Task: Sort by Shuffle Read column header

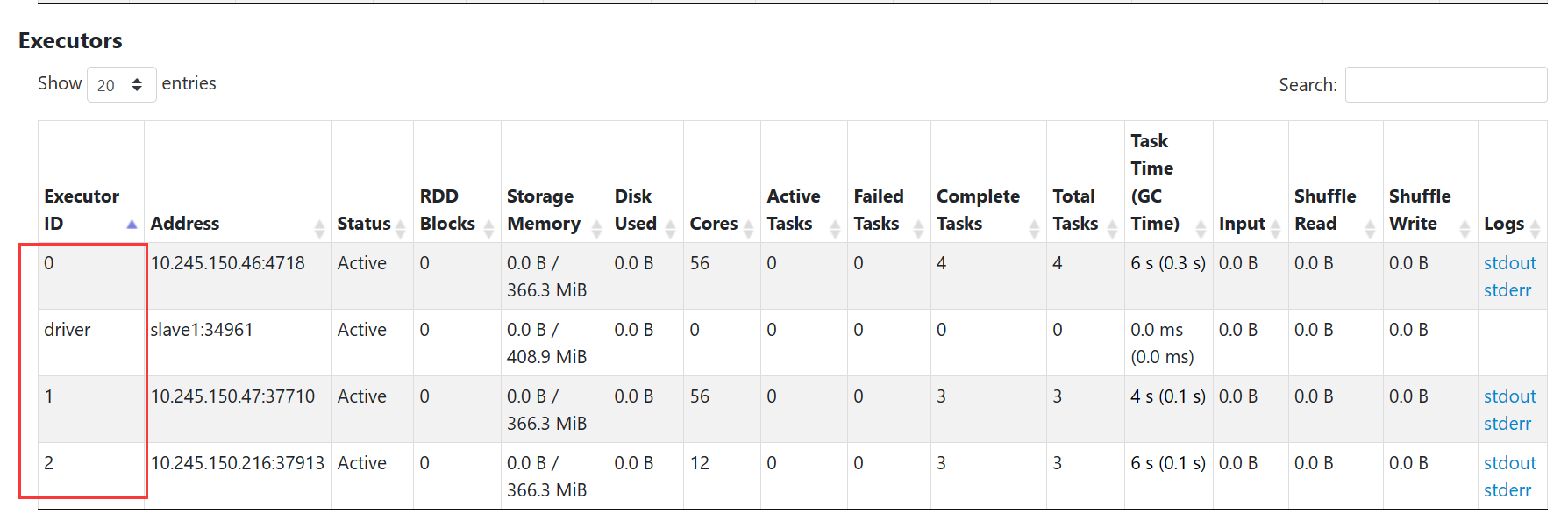Action: click(x=1324, y=210)
